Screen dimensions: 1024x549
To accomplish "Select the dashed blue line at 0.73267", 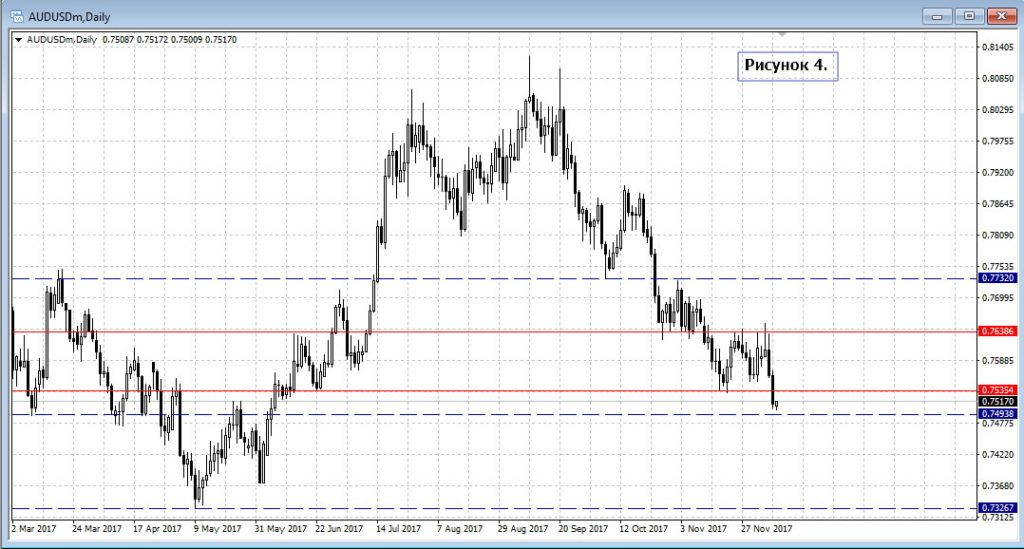I will [500, 508].
